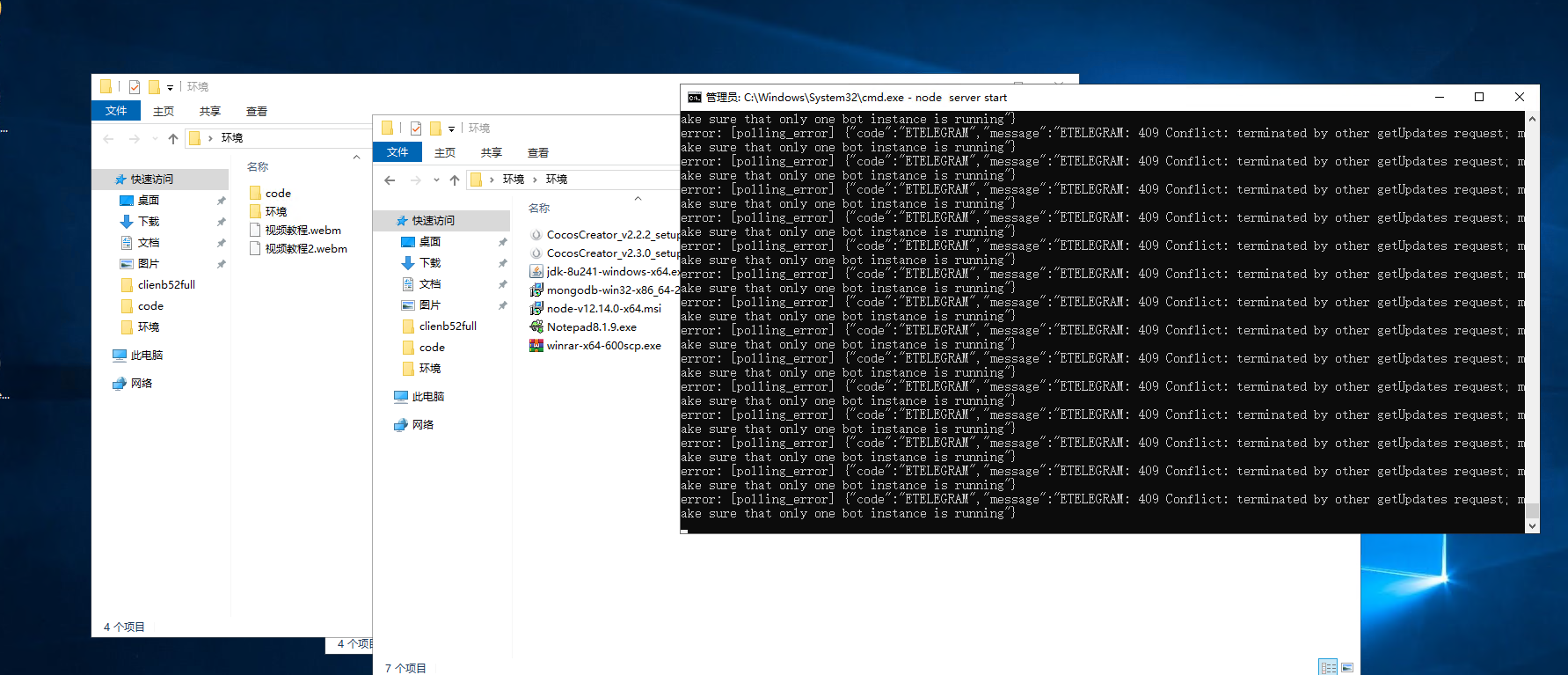The height and width of the screenshot is (675, 1568).
Task: Select the 视频教程2.webm file icon
Action: [x=255, y=248]
